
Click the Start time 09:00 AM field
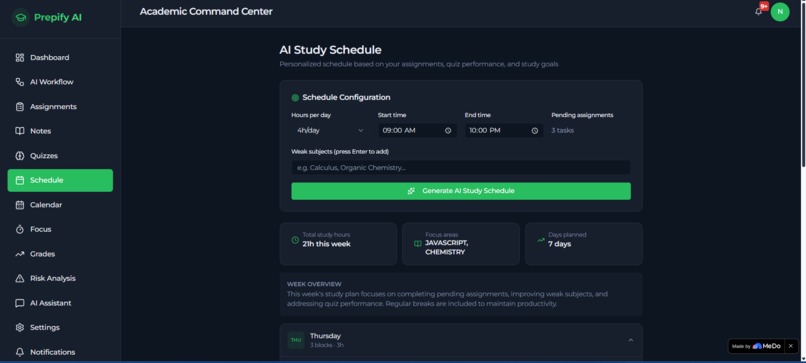(417, 131)
